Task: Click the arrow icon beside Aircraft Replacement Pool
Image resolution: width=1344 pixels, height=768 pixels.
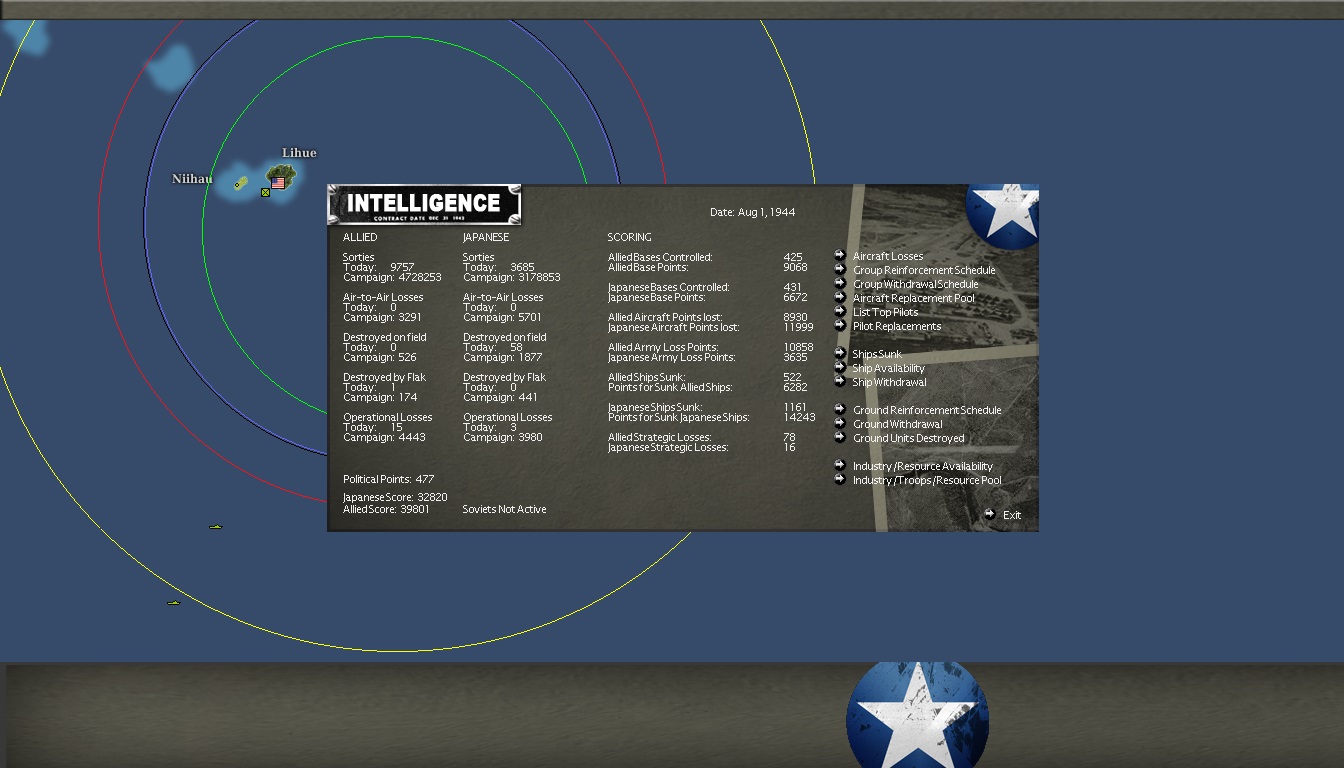Action: (x=840, y=297)
